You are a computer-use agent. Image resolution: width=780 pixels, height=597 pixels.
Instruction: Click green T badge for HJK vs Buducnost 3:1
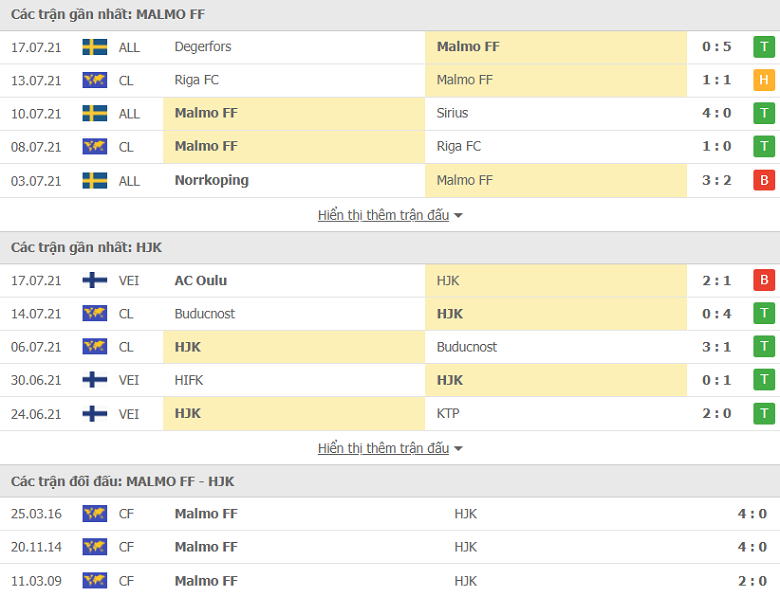(764, 347)
